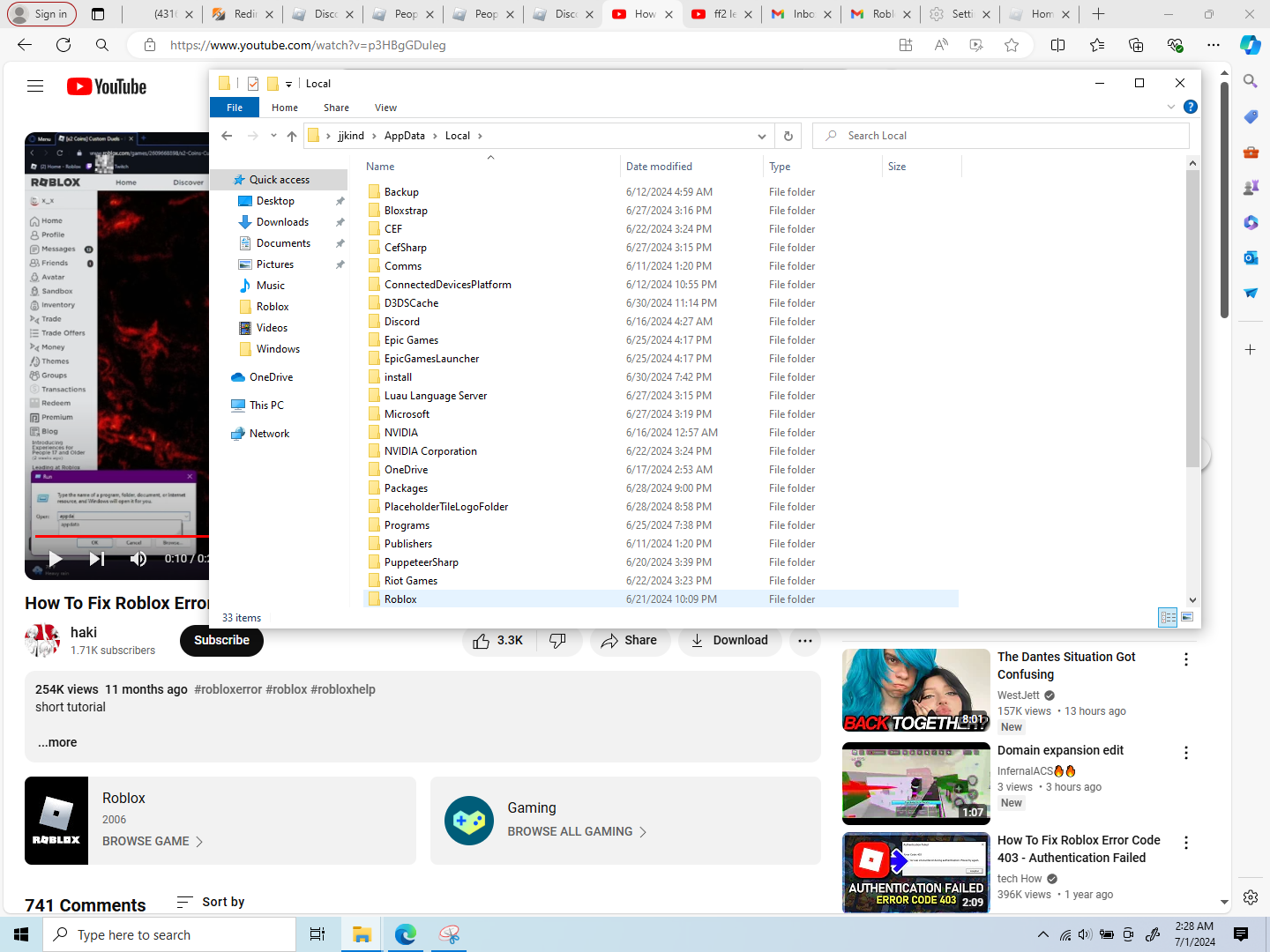1270x952 pixels.
Task: Expand description with ...more
Action: pos(57,742)
